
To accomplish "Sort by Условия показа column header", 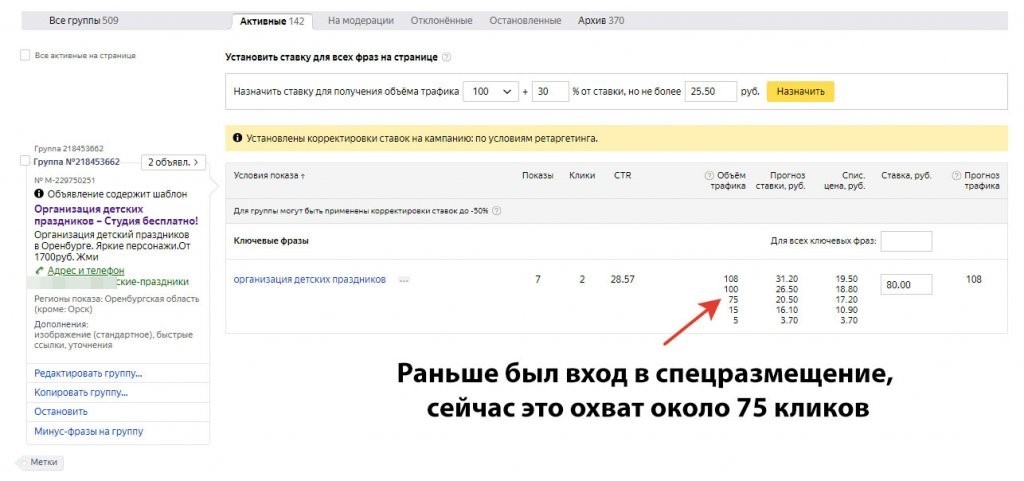I will coord(269,176).
